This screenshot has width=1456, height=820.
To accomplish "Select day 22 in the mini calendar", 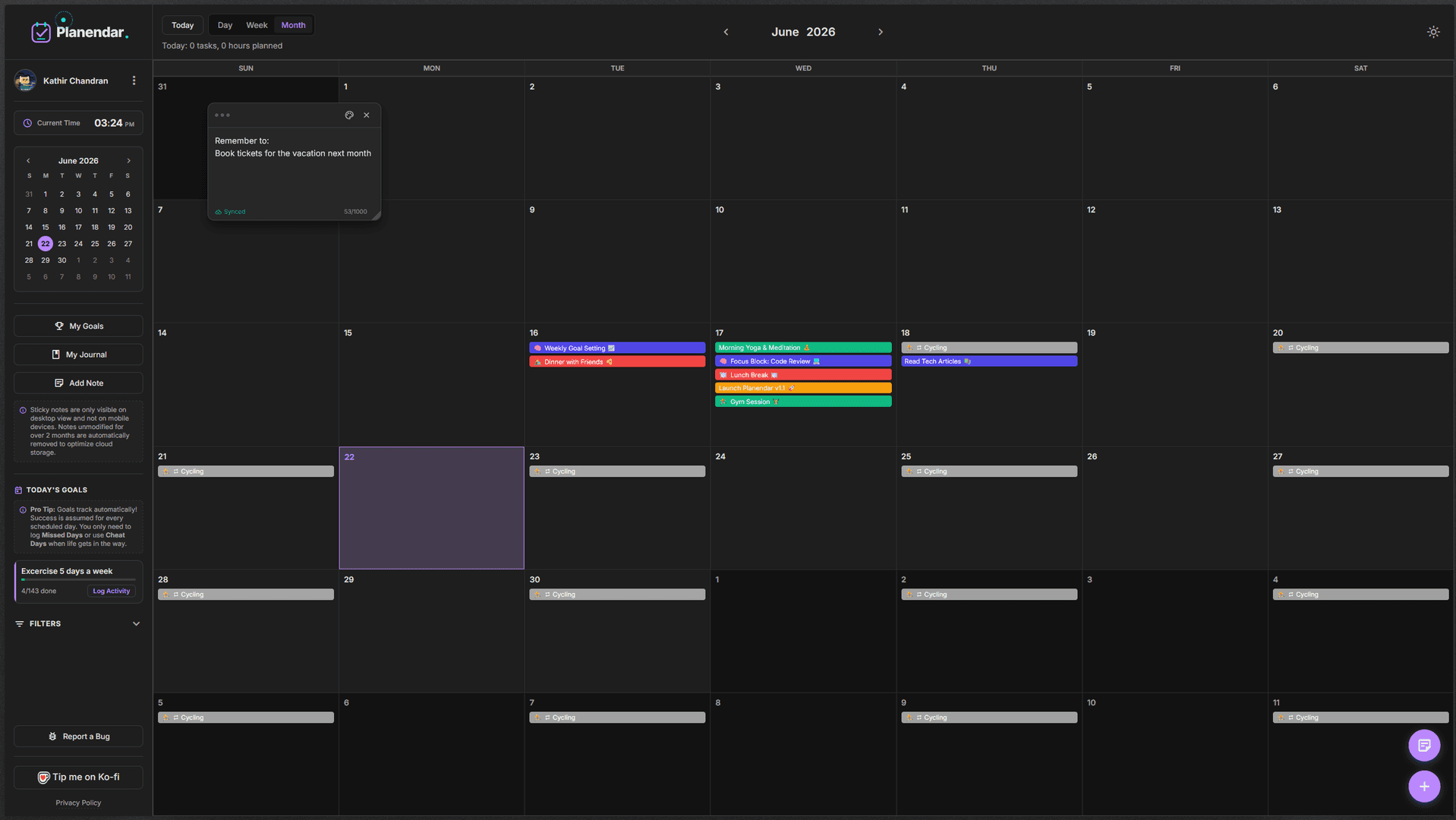I will pyautogui.click(x=46, y=244).
